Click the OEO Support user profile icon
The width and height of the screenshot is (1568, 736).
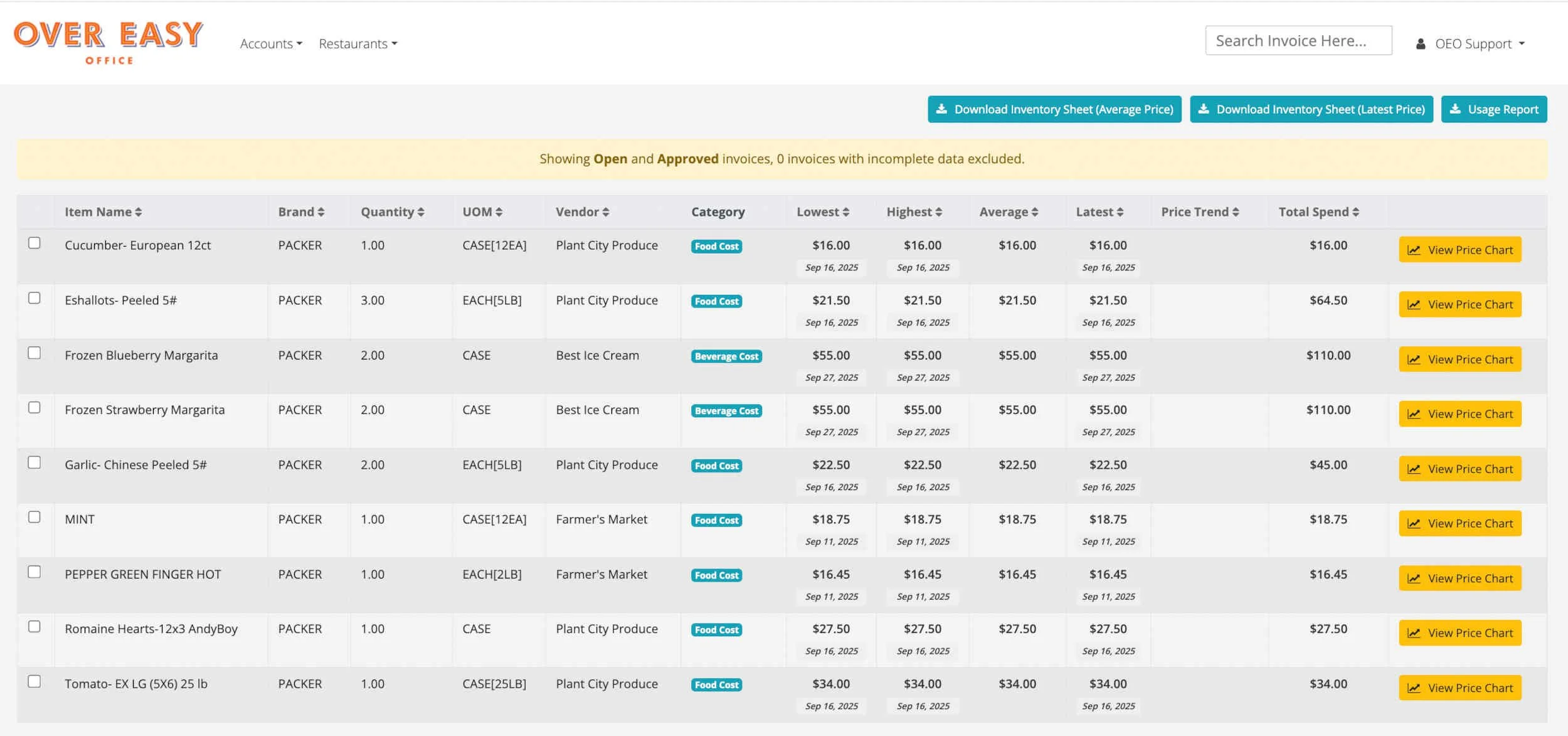coord(1421,44)
